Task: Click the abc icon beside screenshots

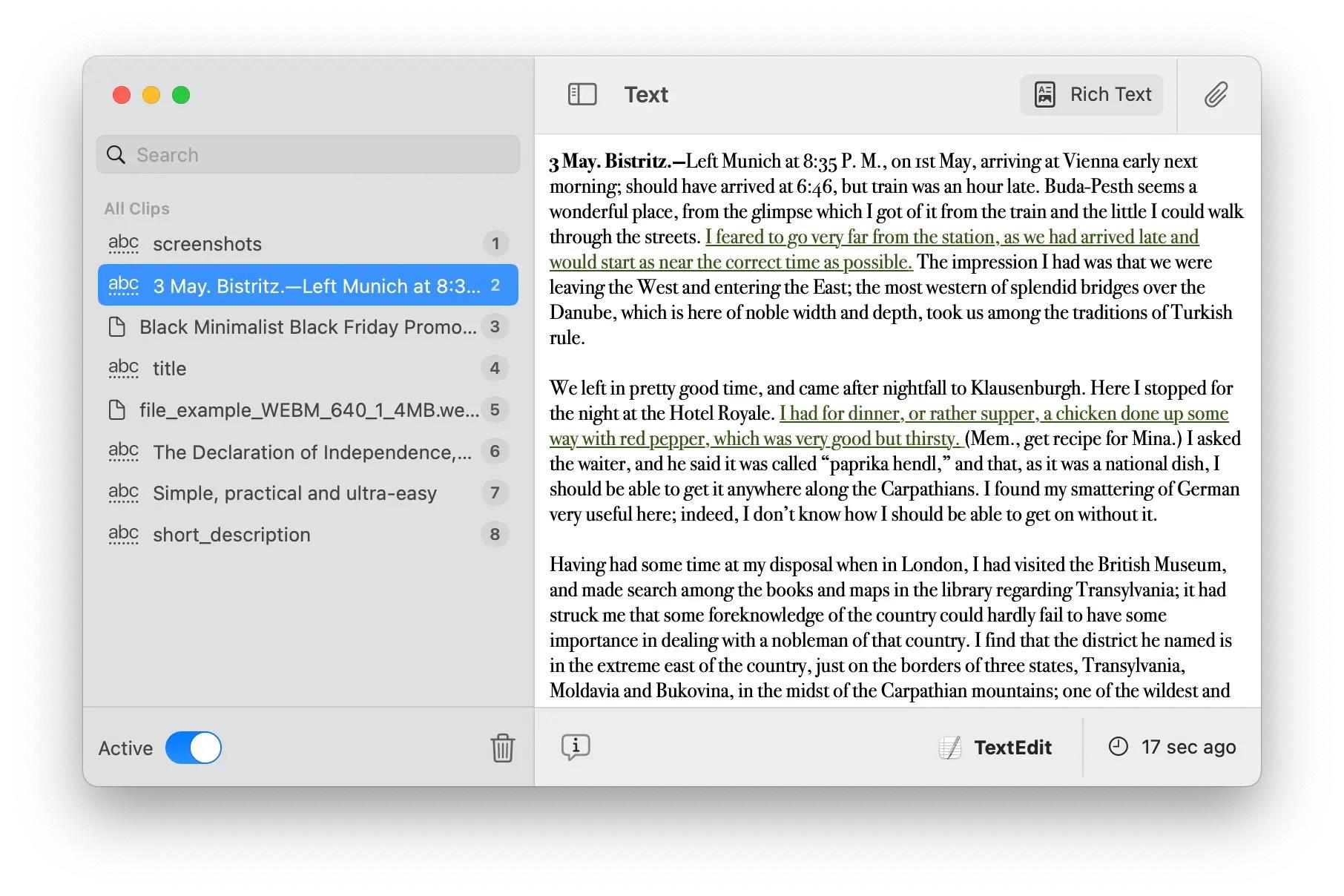Action: pyautogui.click(x=123, y=243)
